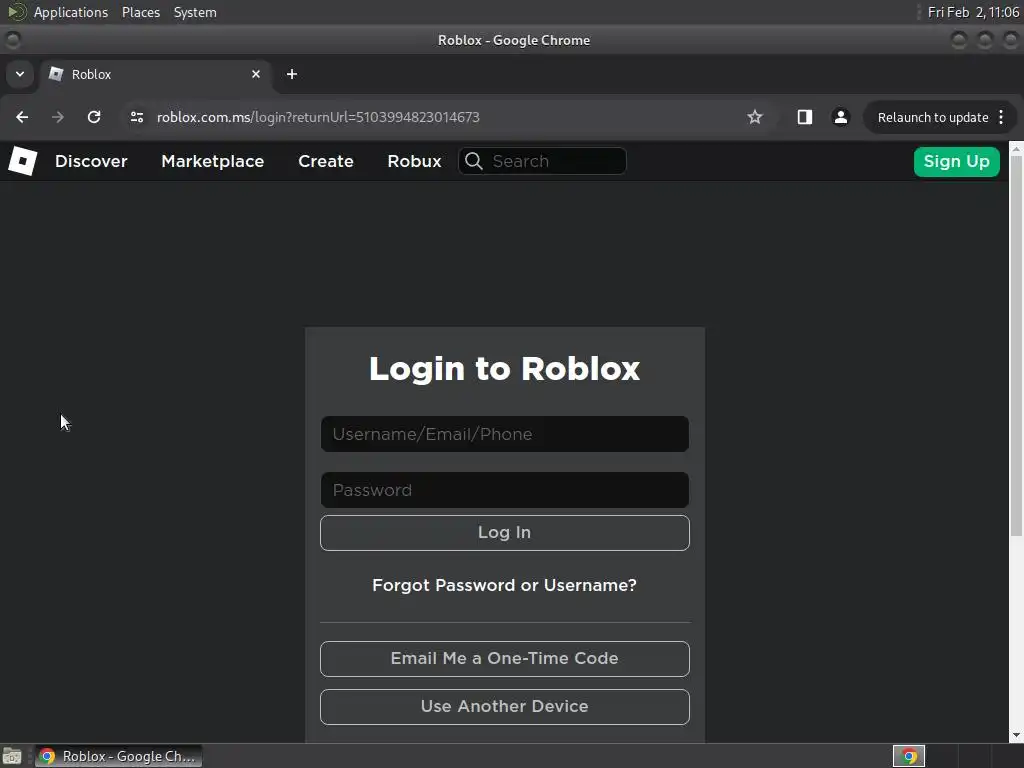Click the scrollbar up arrow

pyautogui.click(x=1016, y=149)
